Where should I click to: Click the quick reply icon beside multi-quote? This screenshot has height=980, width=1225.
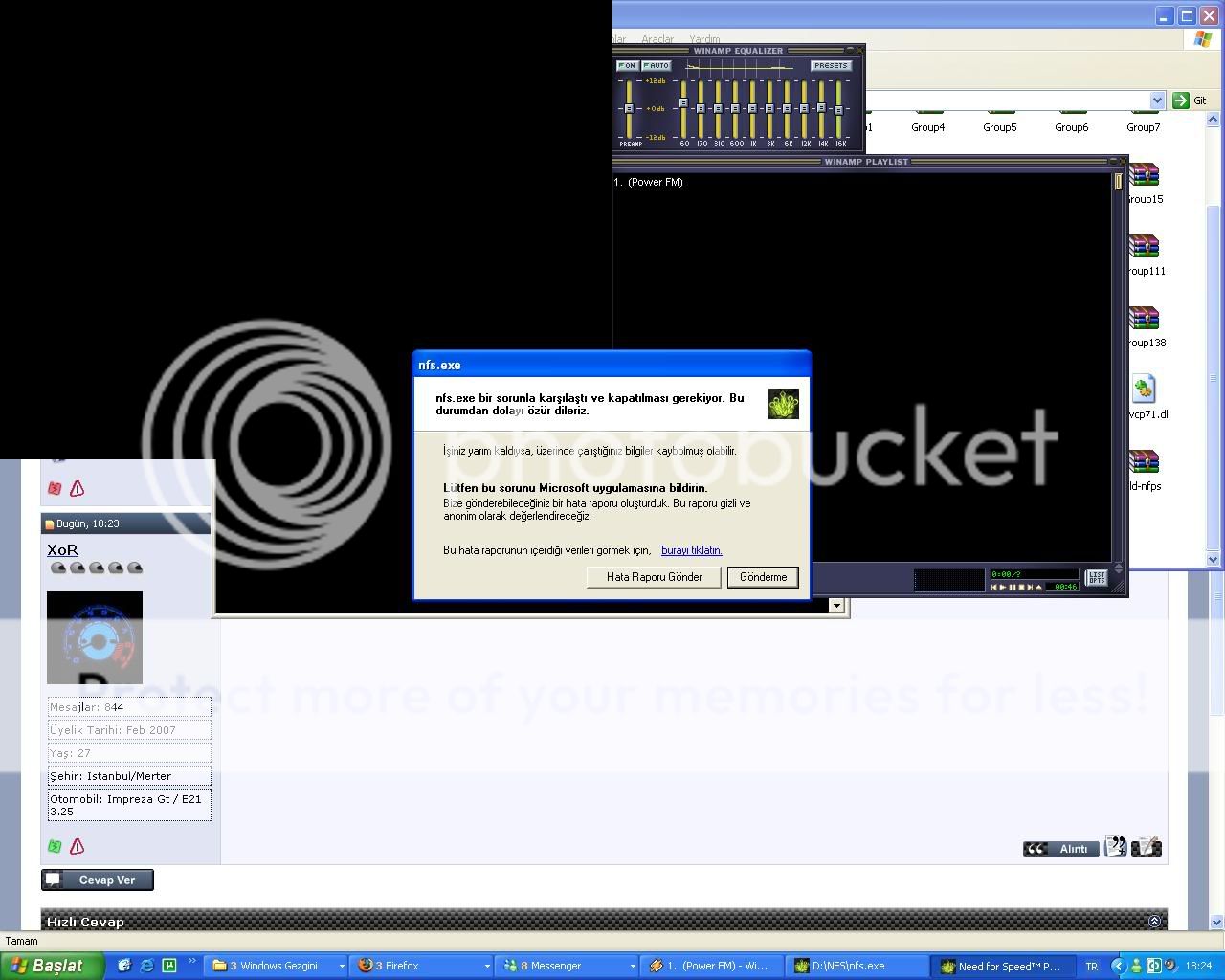1146,847
